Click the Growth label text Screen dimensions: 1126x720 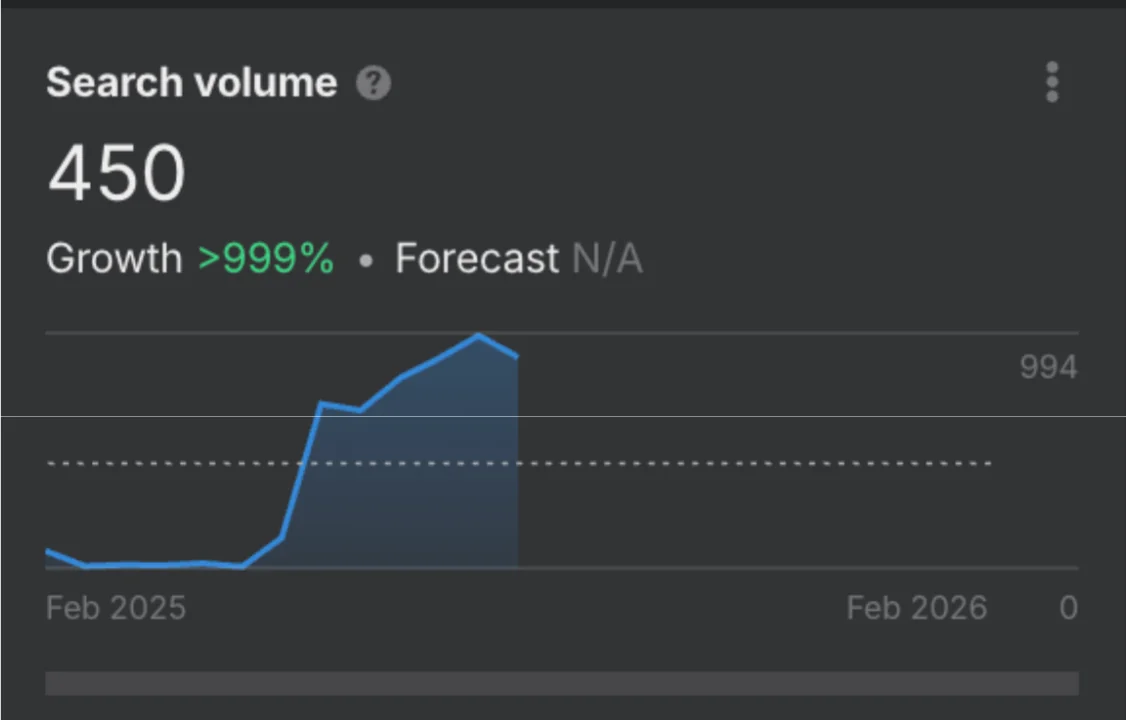coord(114,259)
